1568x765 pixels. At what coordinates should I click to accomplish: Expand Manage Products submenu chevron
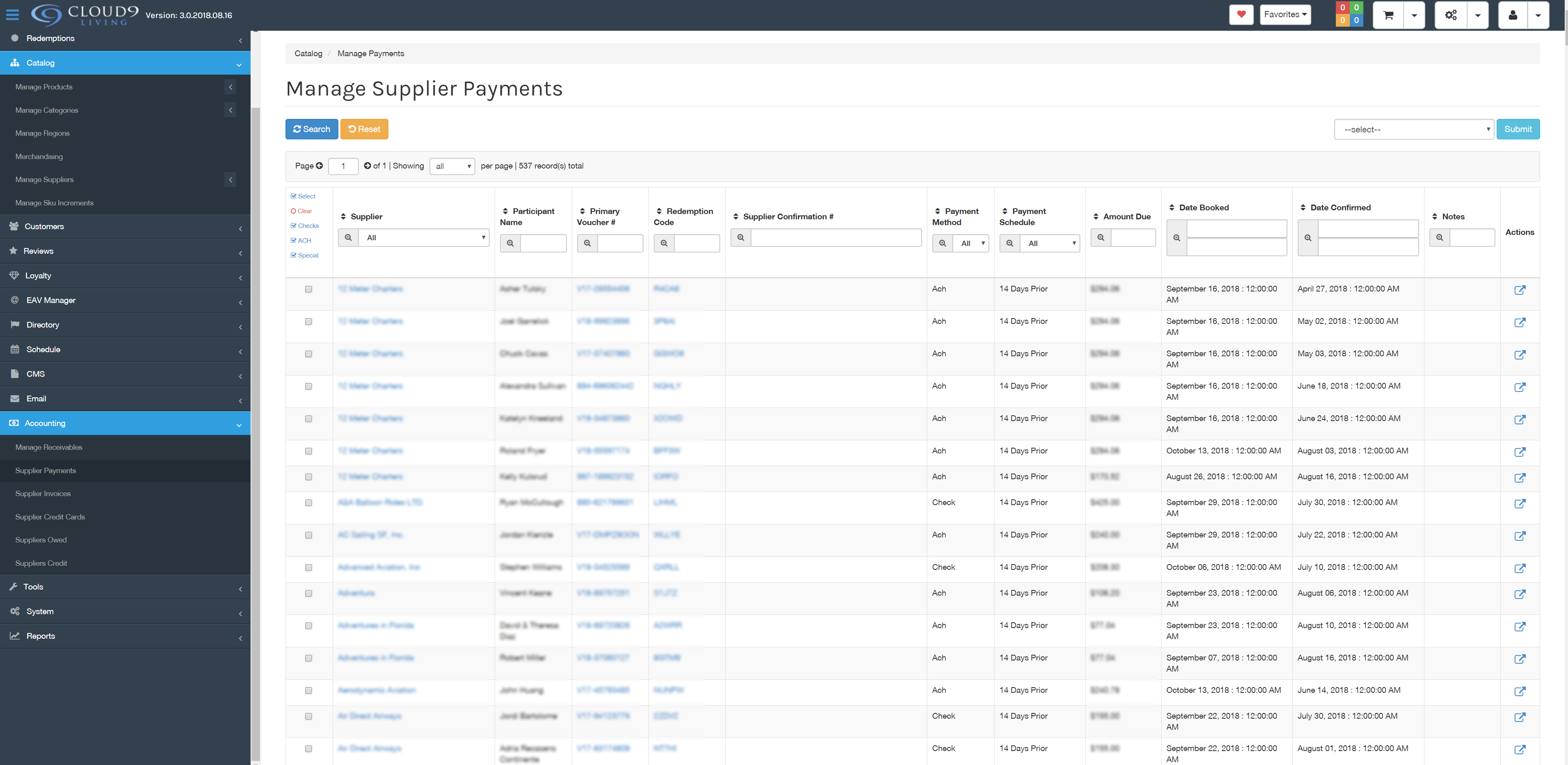point(230,87)
